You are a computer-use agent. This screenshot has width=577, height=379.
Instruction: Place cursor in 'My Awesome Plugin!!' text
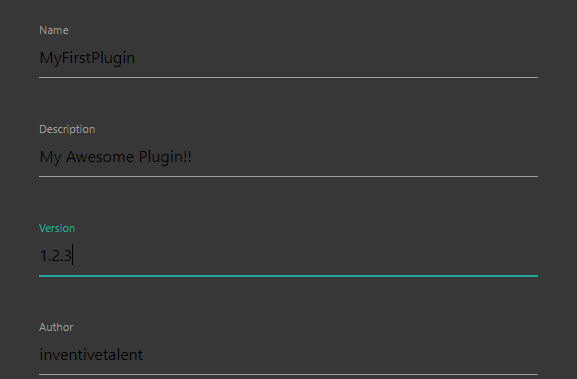(x=116, y=157)
